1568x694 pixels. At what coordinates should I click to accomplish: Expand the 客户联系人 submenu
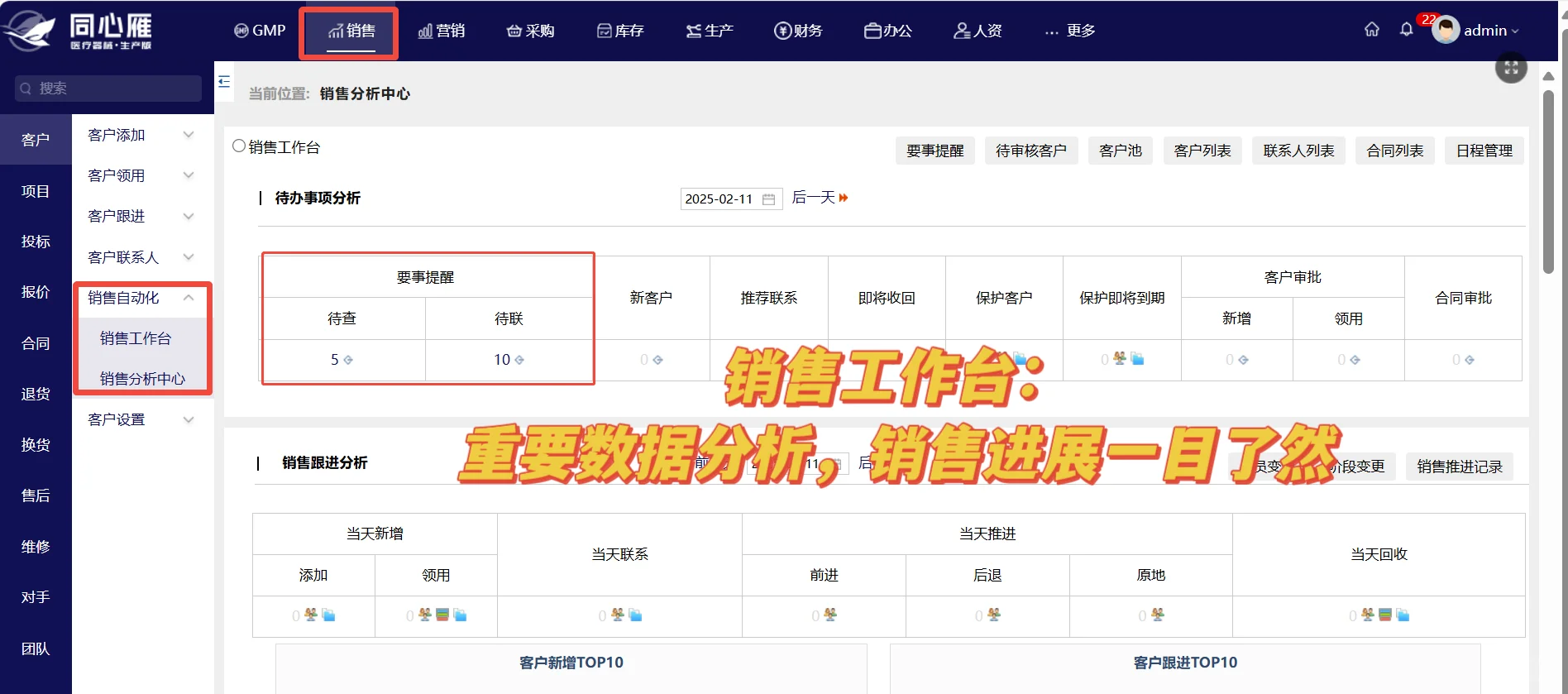189,257
